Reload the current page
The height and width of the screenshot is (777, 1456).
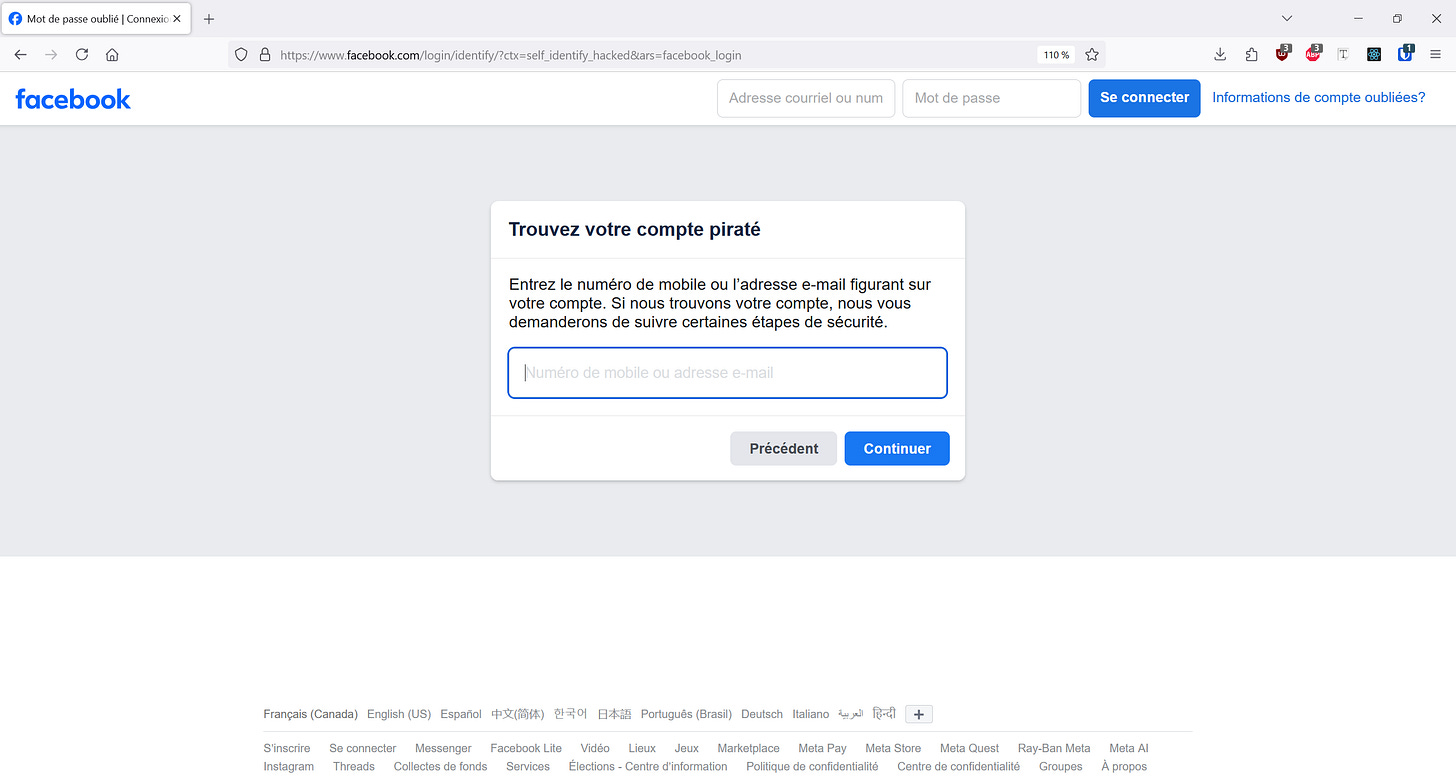[x=82, y=55]
